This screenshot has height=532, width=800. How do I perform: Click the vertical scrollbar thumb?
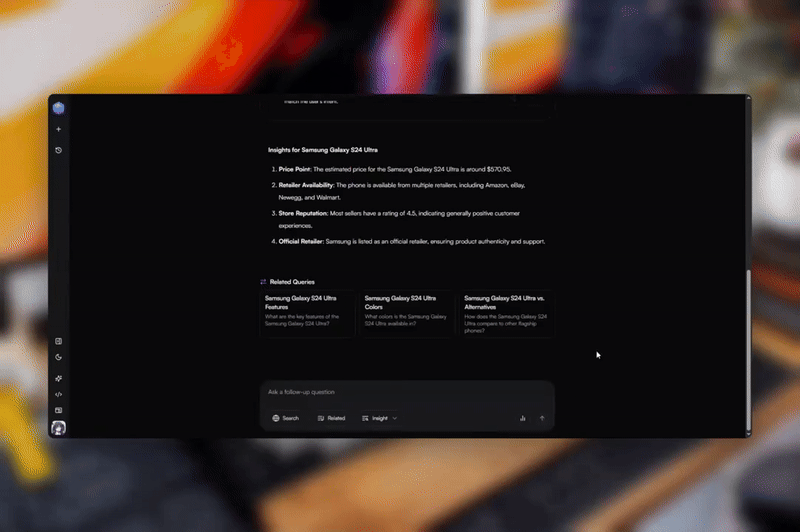point(748,351)
